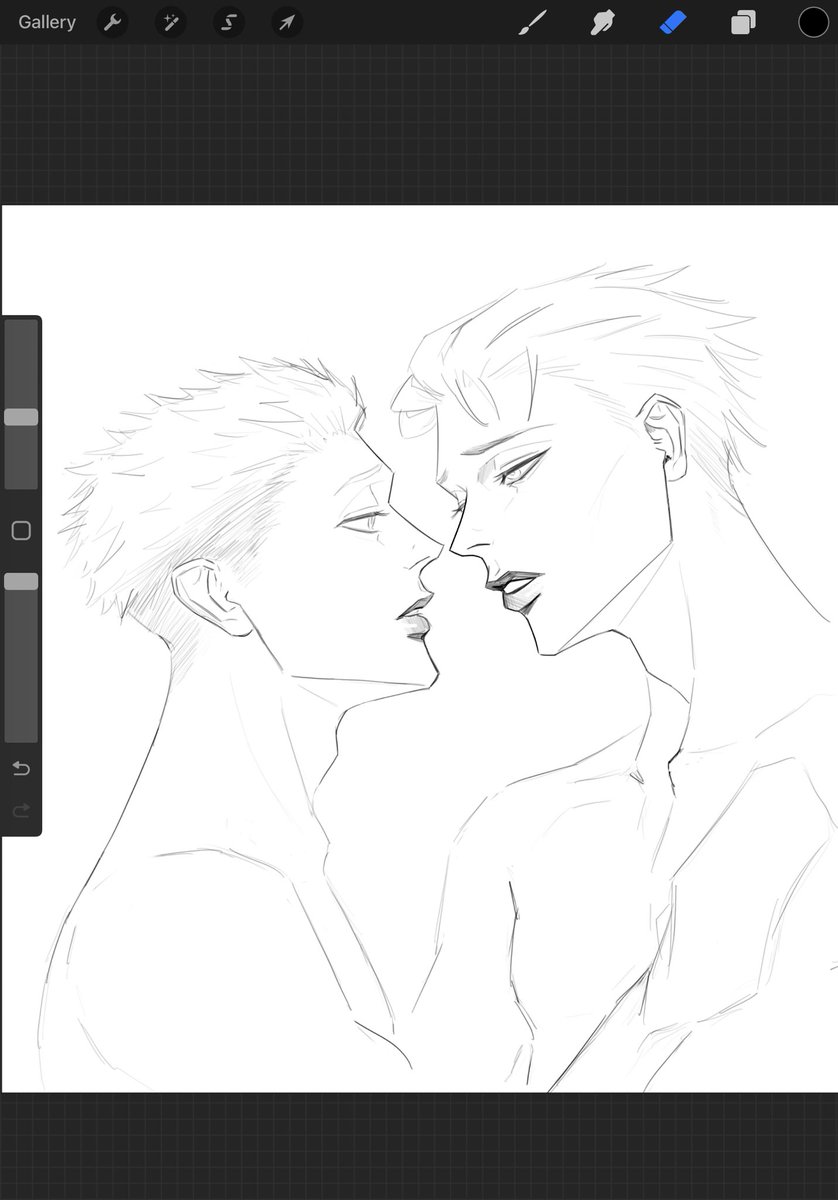Select the Brush tool
Image resolution: width=838 pixels, height=1200 pixels.
(x=533, y=22)
